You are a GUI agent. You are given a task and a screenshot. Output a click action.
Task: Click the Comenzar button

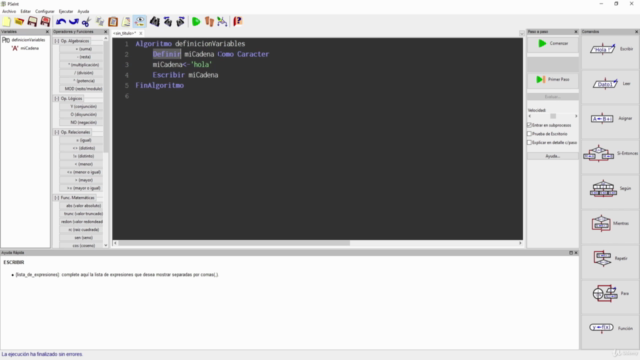point(553,44)
